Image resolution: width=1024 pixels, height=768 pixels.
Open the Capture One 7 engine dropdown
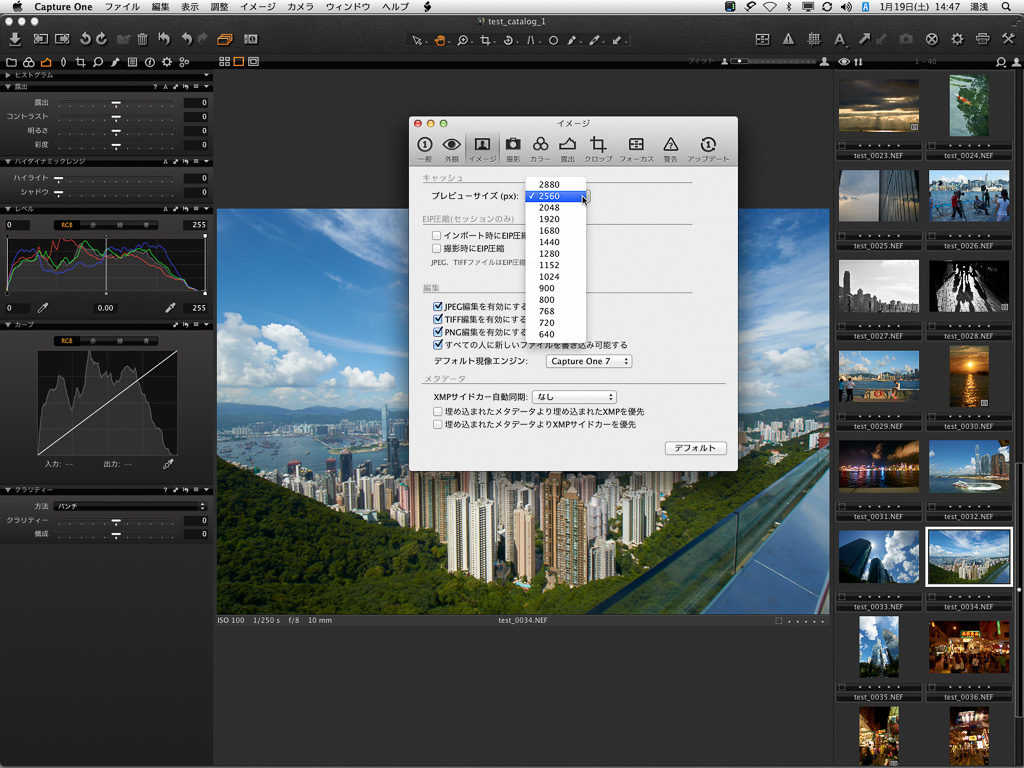click(x=589, y=361)
